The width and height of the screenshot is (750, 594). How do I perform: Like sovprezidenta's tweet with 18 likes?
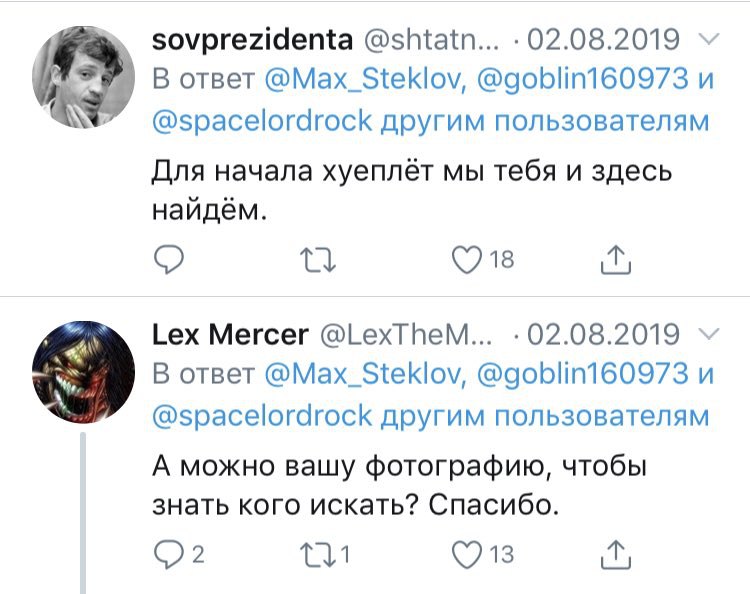tap(468, 260)
